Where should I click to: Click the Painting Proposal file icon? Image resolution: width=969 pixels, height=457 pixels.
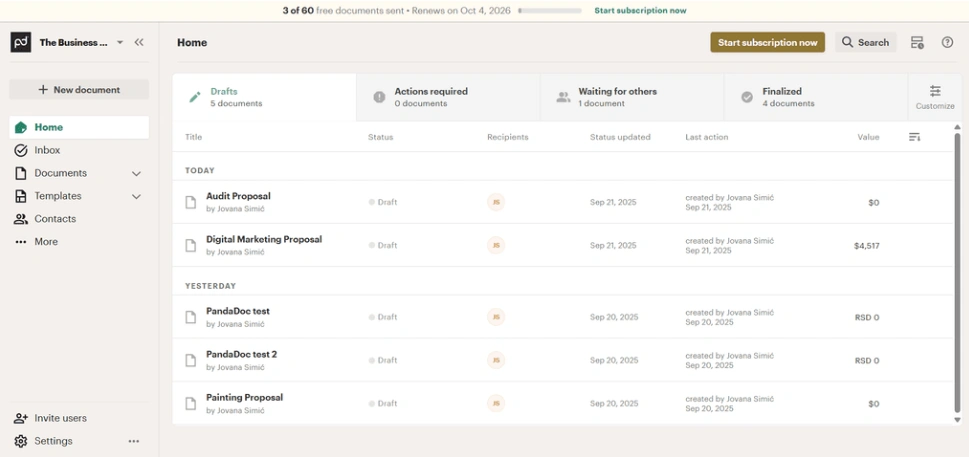[x=191, y=404]
